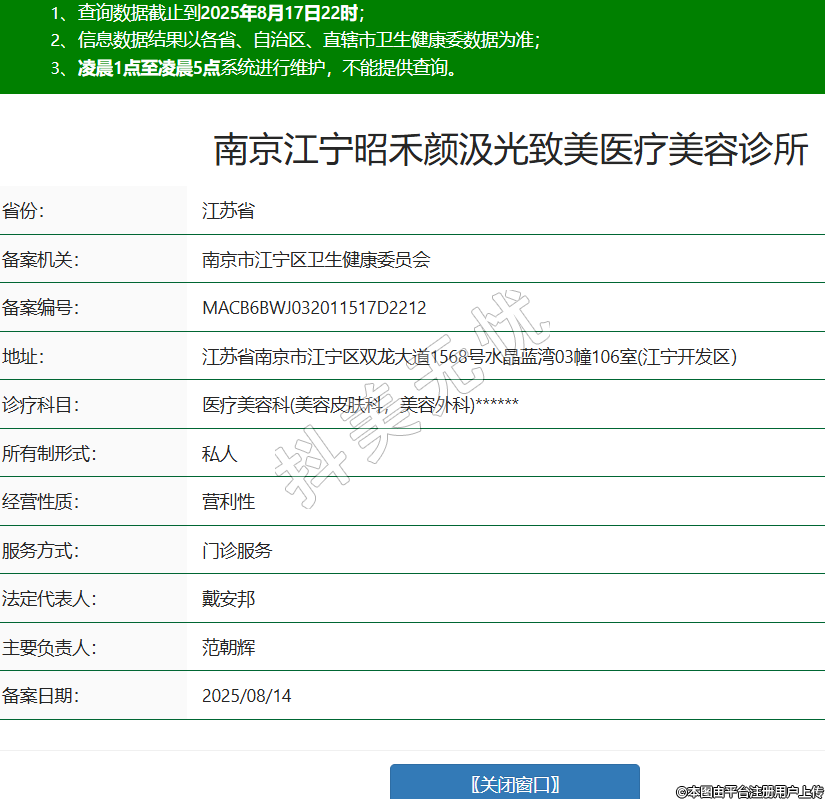Click the 地址 field label
Image resolution: width=825 pixels, height=799 pixels.
(24, 356)
